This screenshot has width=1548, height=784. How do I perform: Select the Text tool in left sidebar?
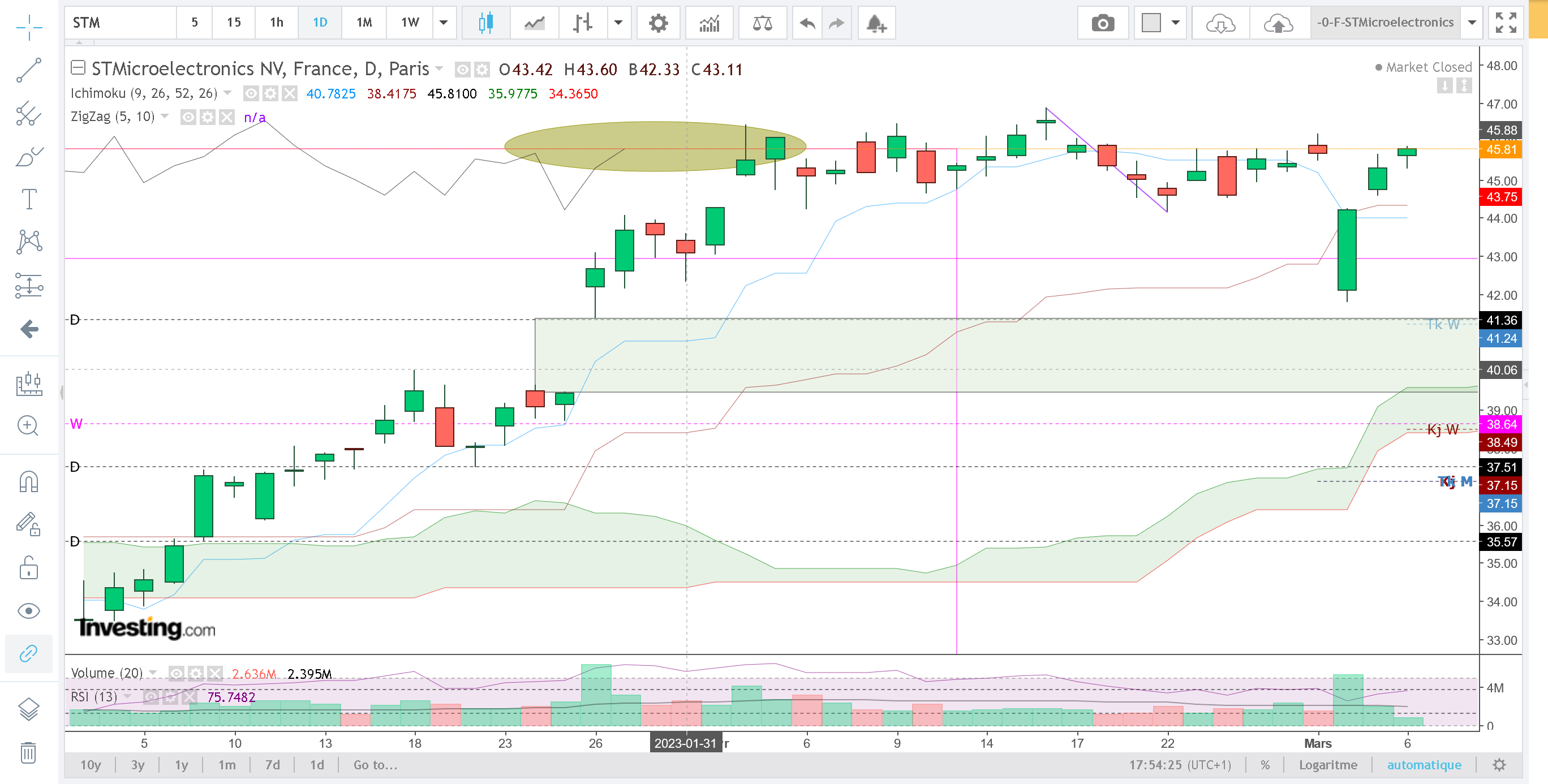(x=29, y=198)
